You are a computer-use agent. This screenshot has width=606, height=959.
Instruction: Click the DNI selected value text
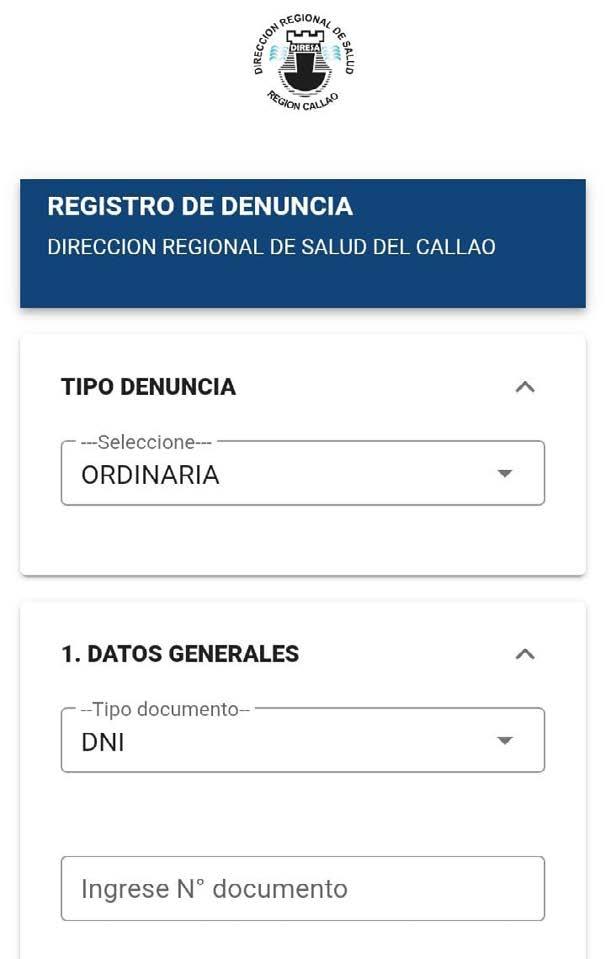[x=103, y=742]
